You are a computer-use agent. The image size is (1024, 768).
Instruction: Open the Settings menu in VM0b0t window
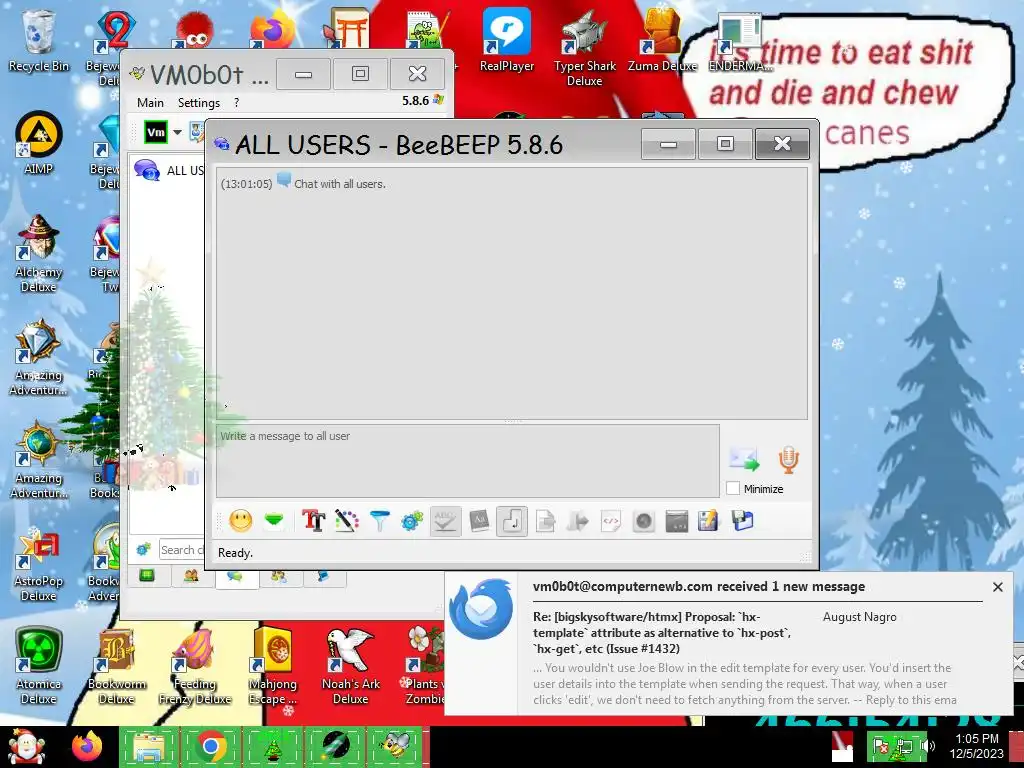[199, 103]
